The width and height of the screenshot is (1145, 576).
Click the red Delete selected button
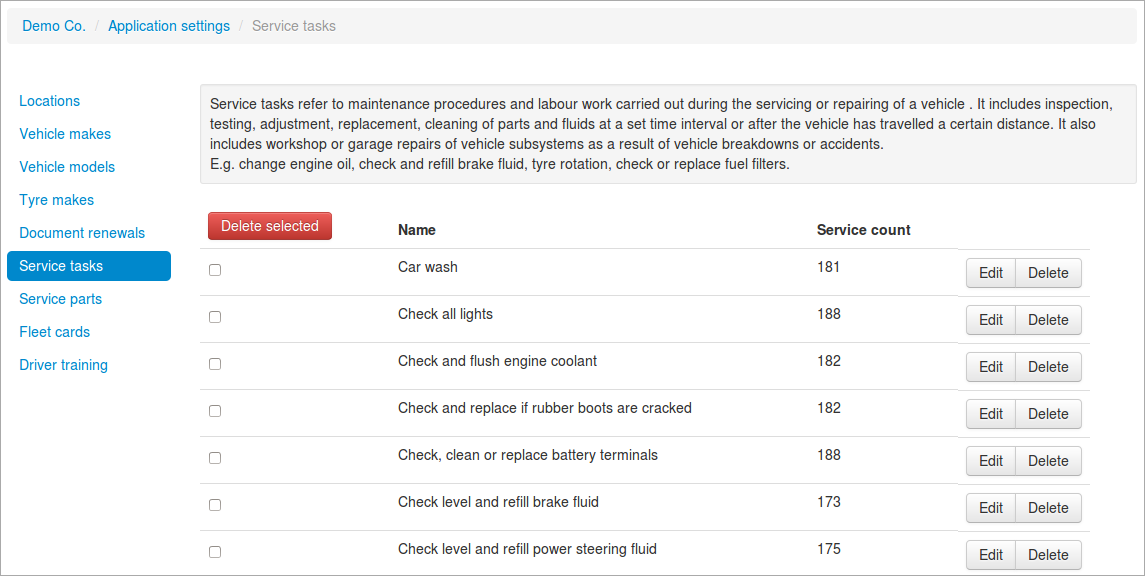[270, 226]
